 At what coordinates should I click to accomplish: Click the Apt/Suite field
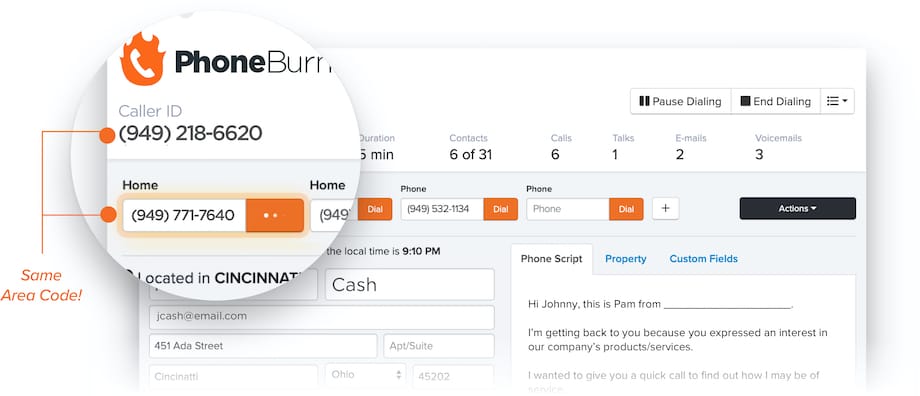pos(438,346)
